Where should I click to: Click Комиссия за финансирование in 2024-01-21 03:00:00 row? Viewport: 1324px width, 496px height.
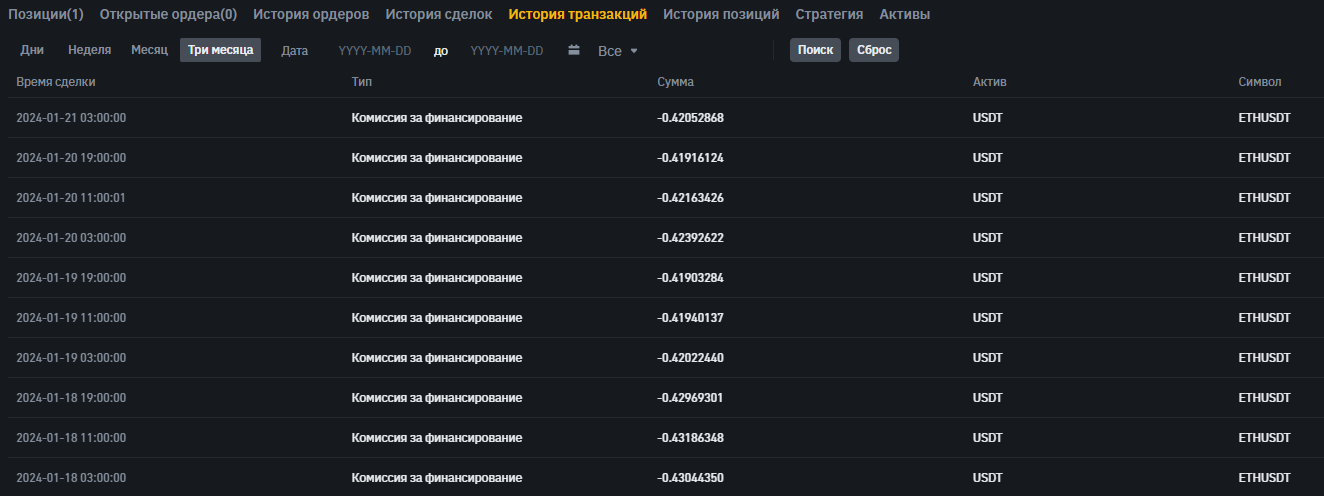click(437, 118)
